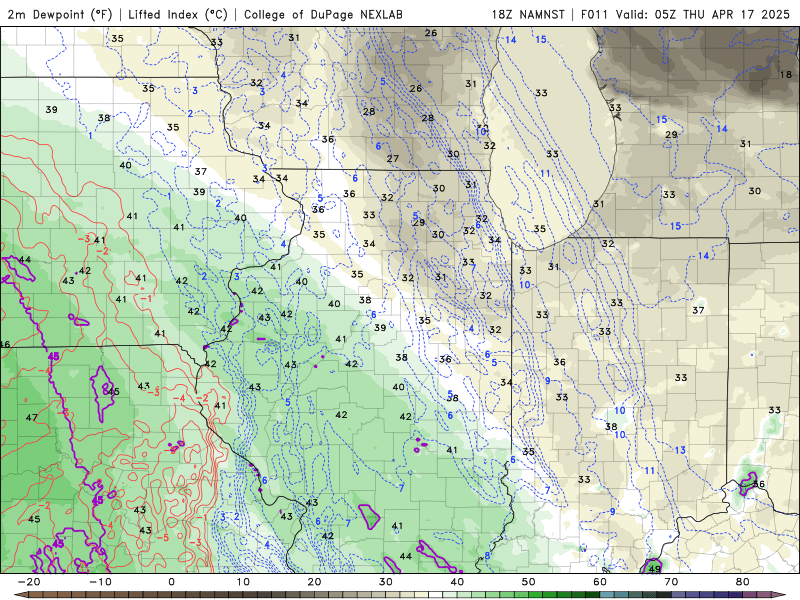Click the dewpoint value 18 on map

pos(786,74)
